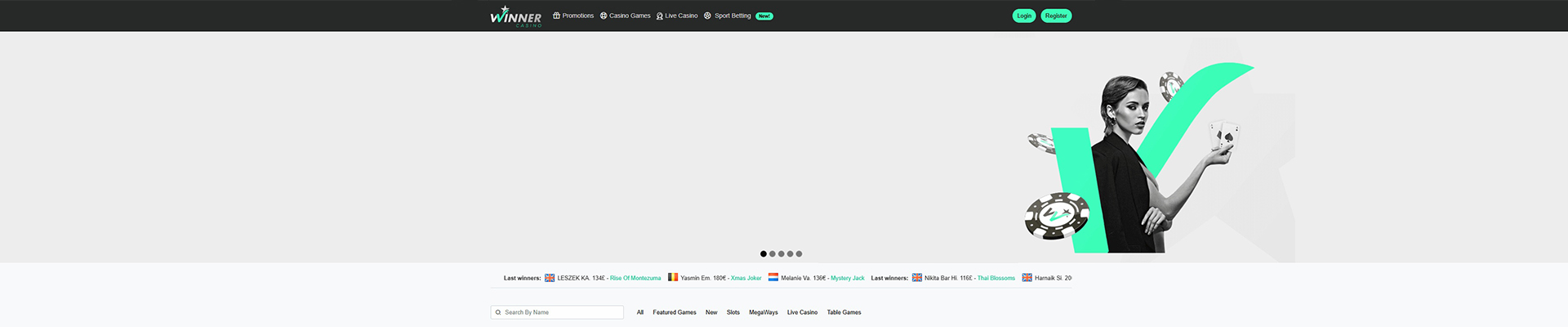Select the fifth carousel slide dot
Image resolution: width=1568 pixels, height=327 pixels.
799,253
